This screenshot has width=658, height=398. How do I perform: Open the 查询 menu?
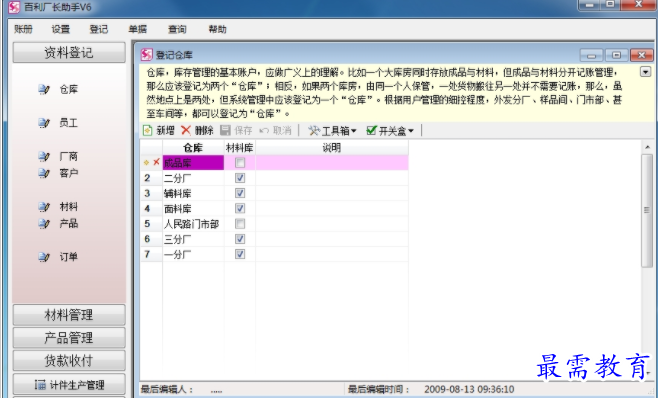coord(177,29)
